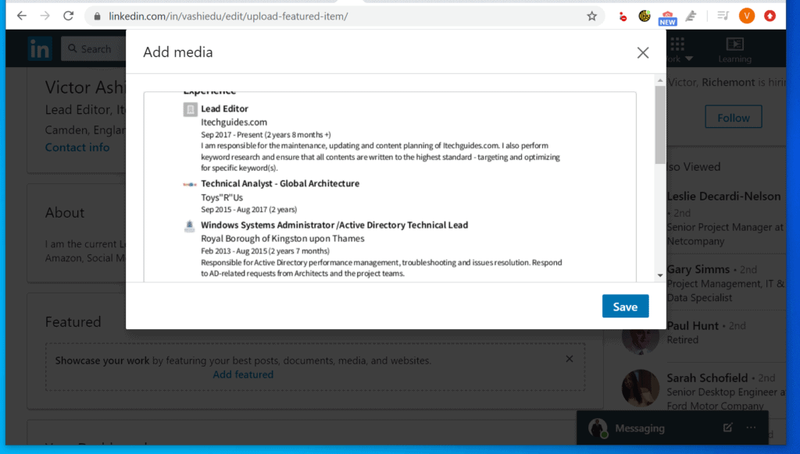Dismiss the Showcase your work prompt
The width and height of the screenshot is (800, 454).
pyautogui.click(x=569, y=359)
